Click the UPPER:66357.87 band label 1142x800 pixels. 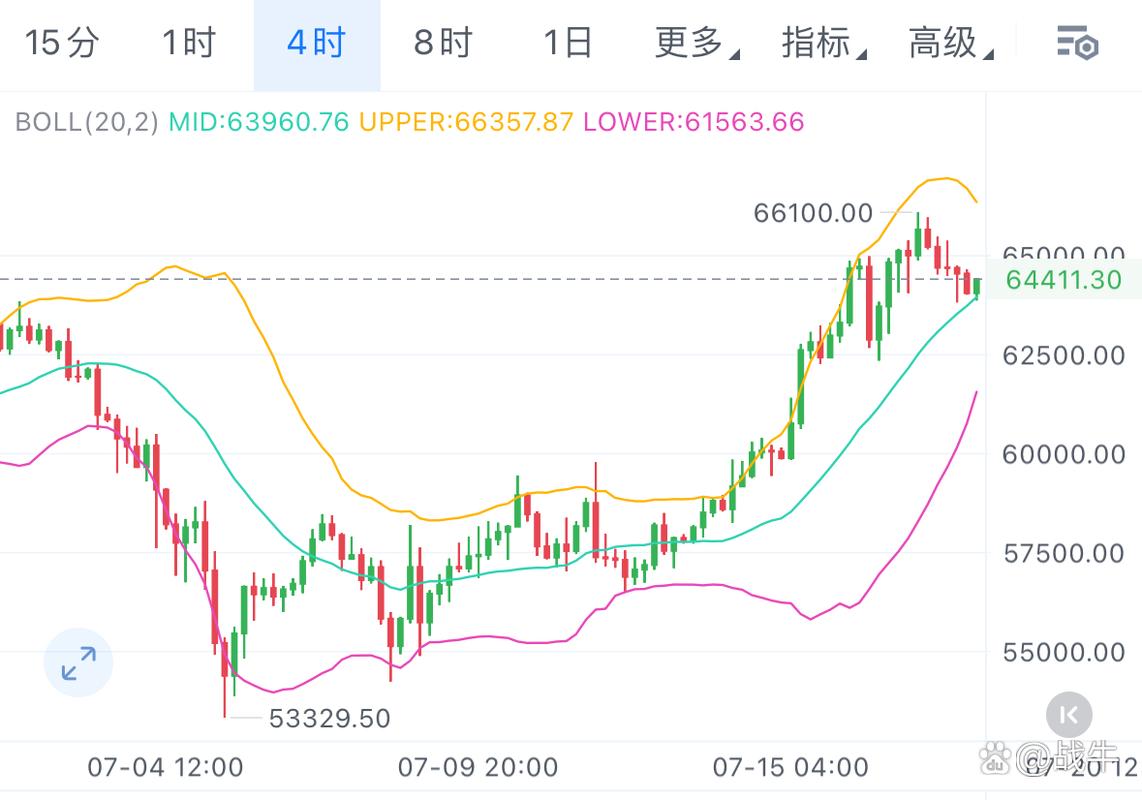point(466,122)
